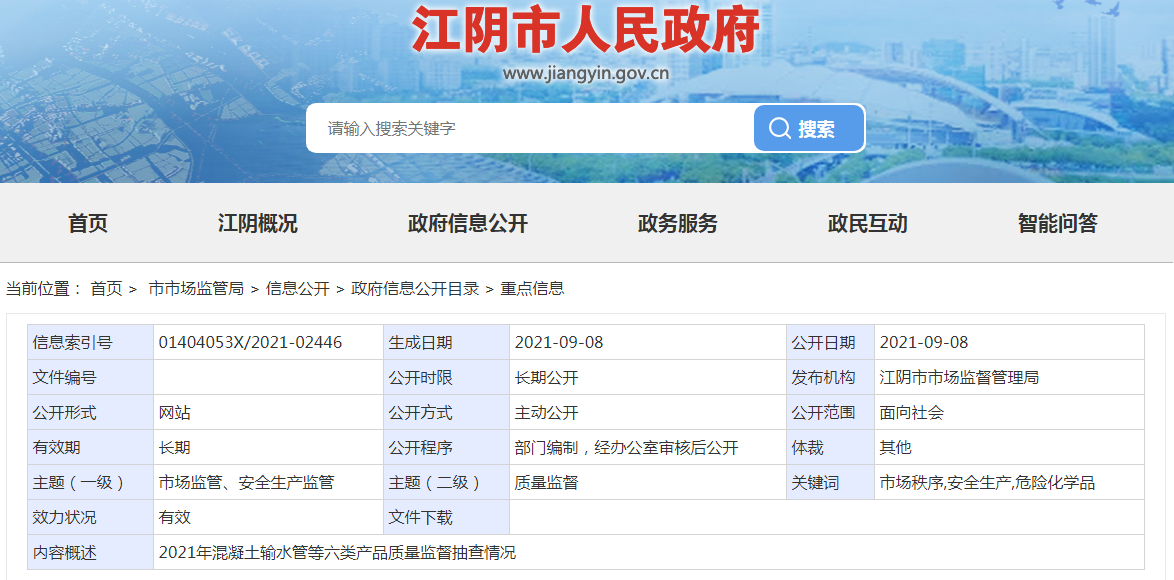
Task: Click the 公开日期 value 2021-09-08
Action: 924,343
